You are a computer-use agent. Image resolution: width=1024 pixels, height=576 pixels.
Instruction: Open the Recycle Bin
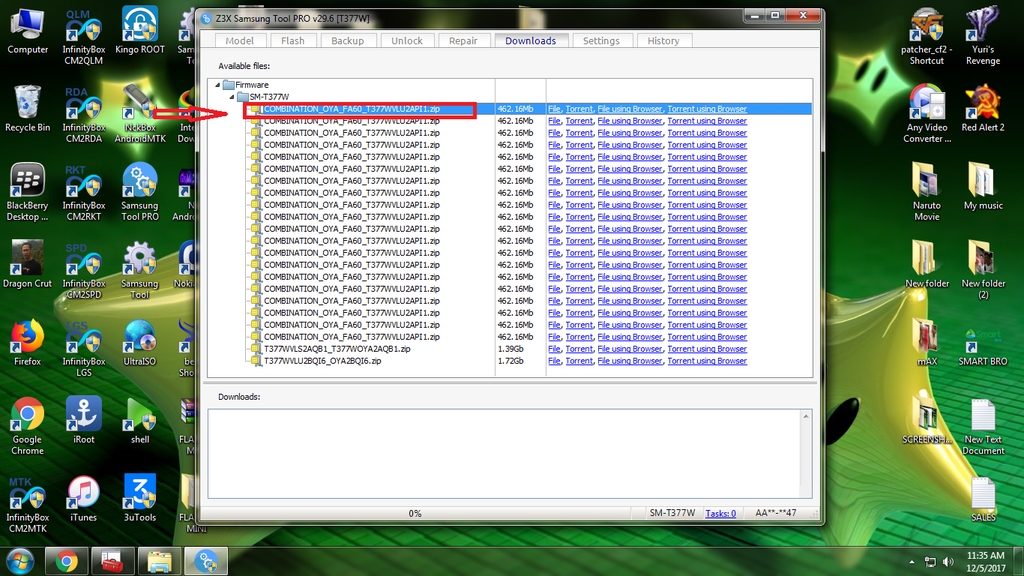tap(28, 110)
